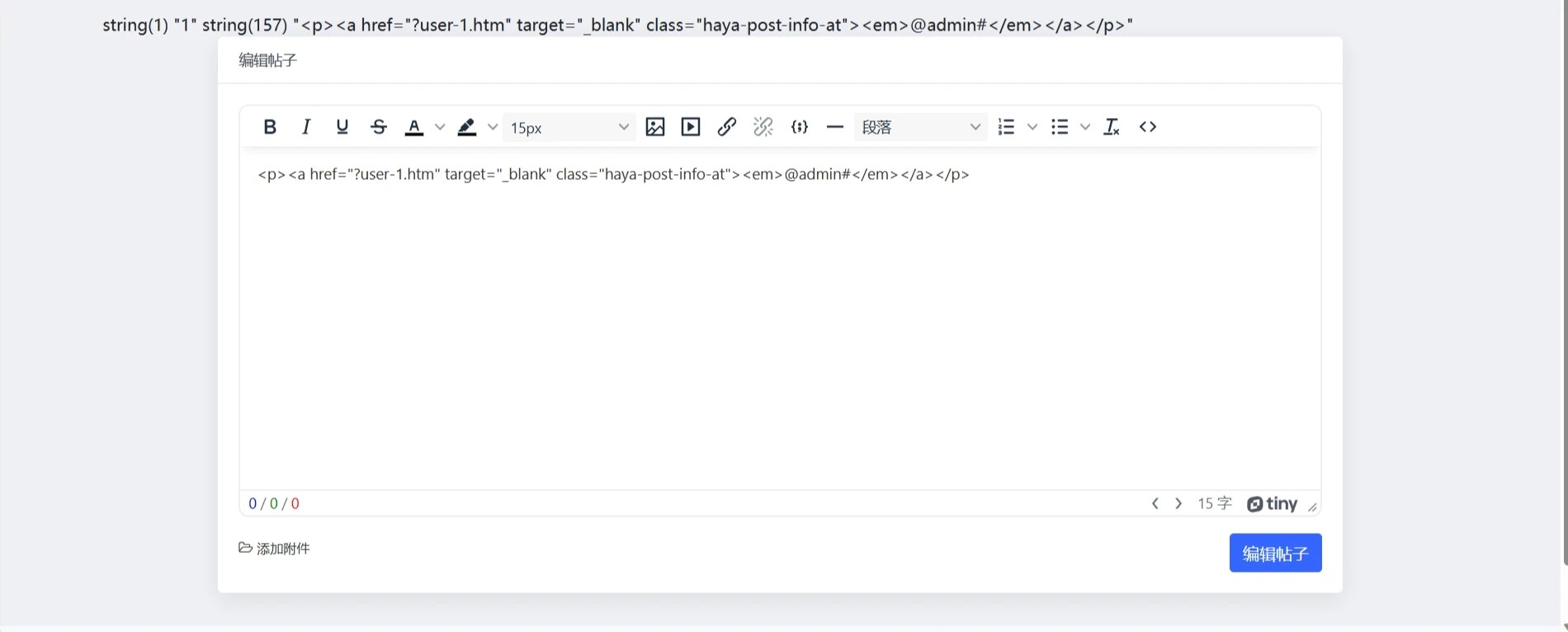Open the source code view
1568x632 pixels.
[1148, 127]
